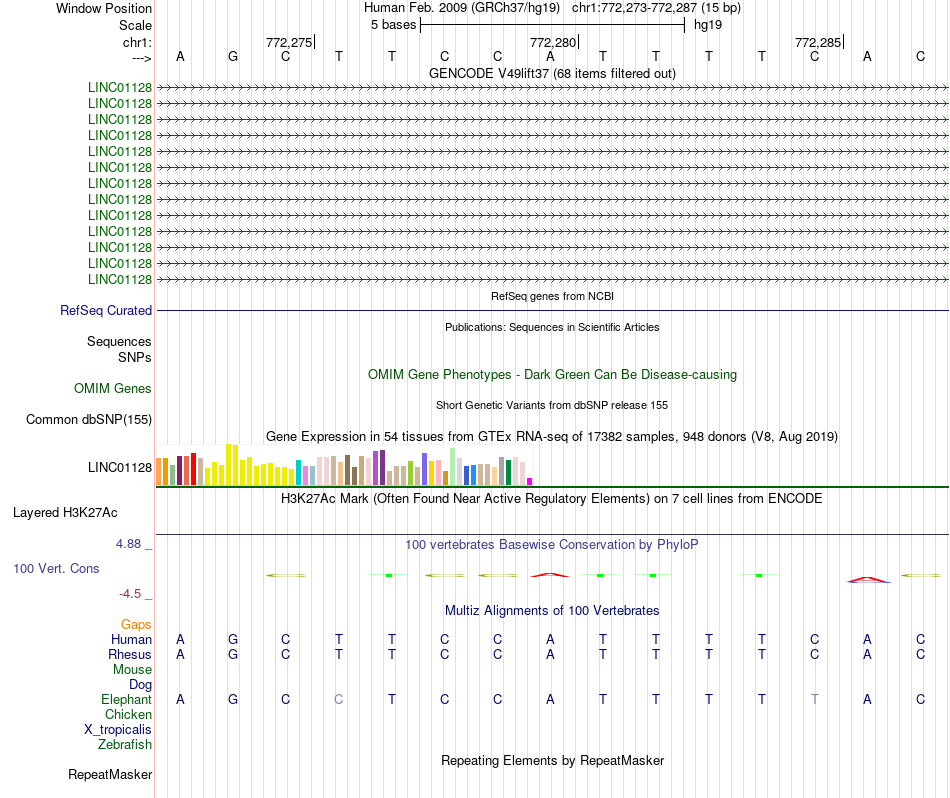Click the 4.88 PhyloP upper scale value
Image resolution: width=950 pixels, height=798 pixels.
tap(128, 544)
